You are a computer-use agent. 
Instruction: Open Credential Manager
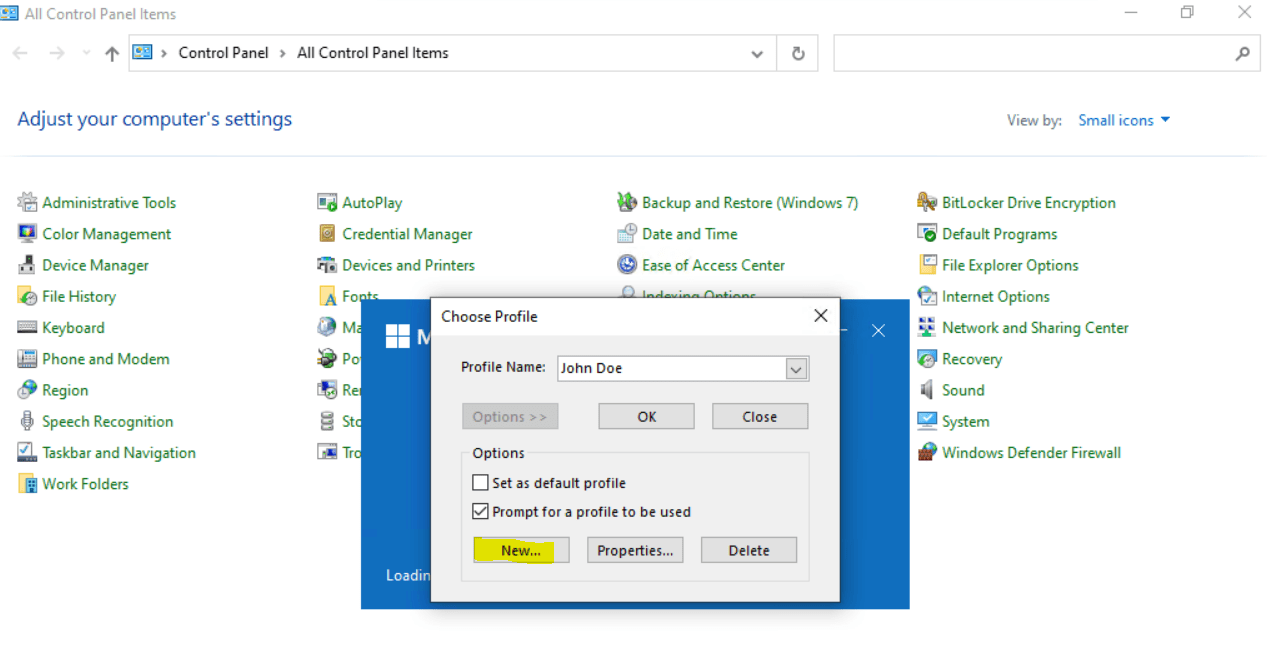[406, 233]
